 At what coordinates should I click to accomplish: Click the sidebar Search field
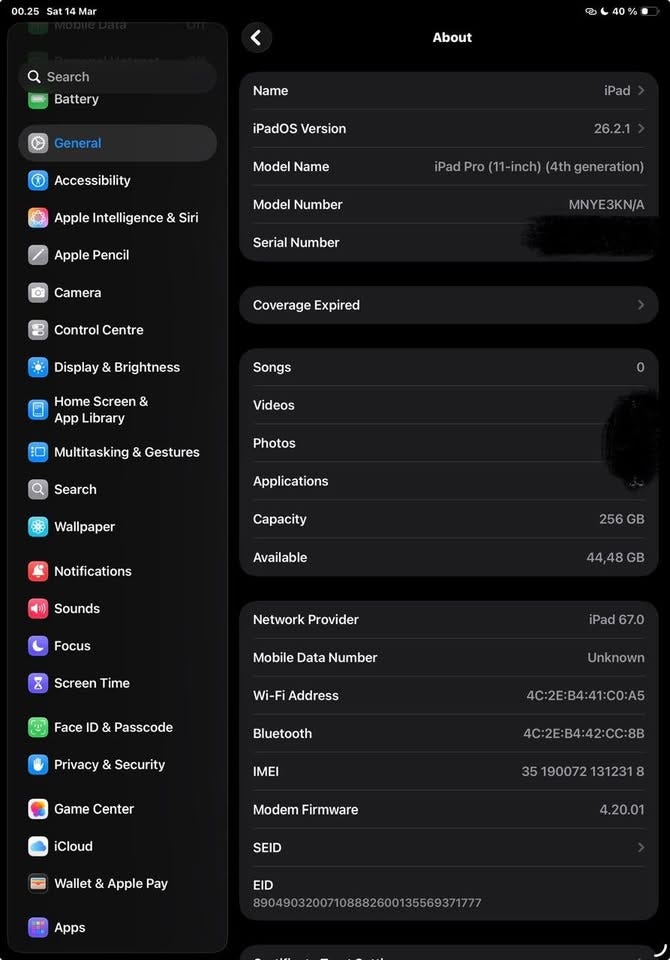point(117,77)
